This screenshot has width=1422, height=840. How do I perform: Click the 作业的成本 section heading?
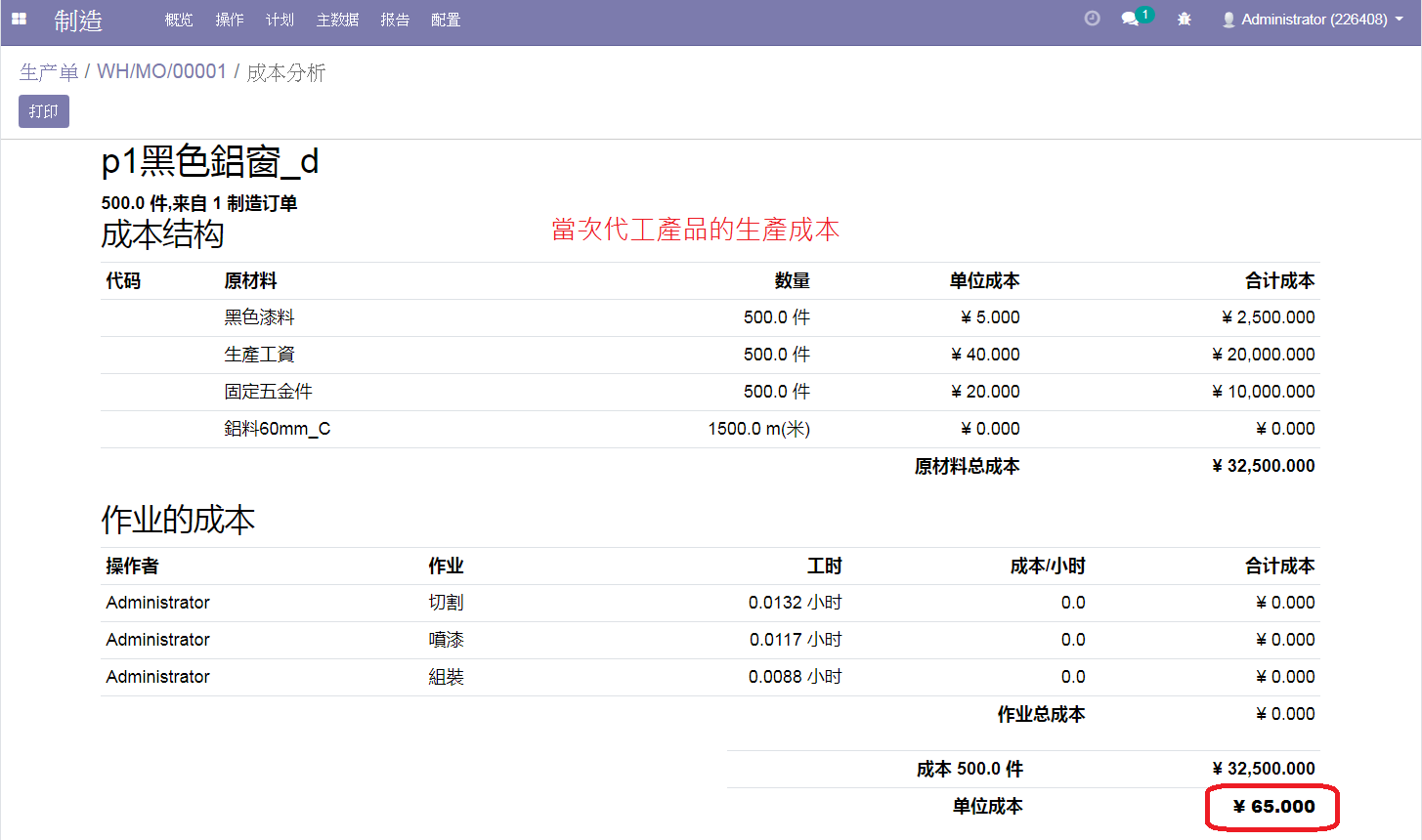click(178, 520)
